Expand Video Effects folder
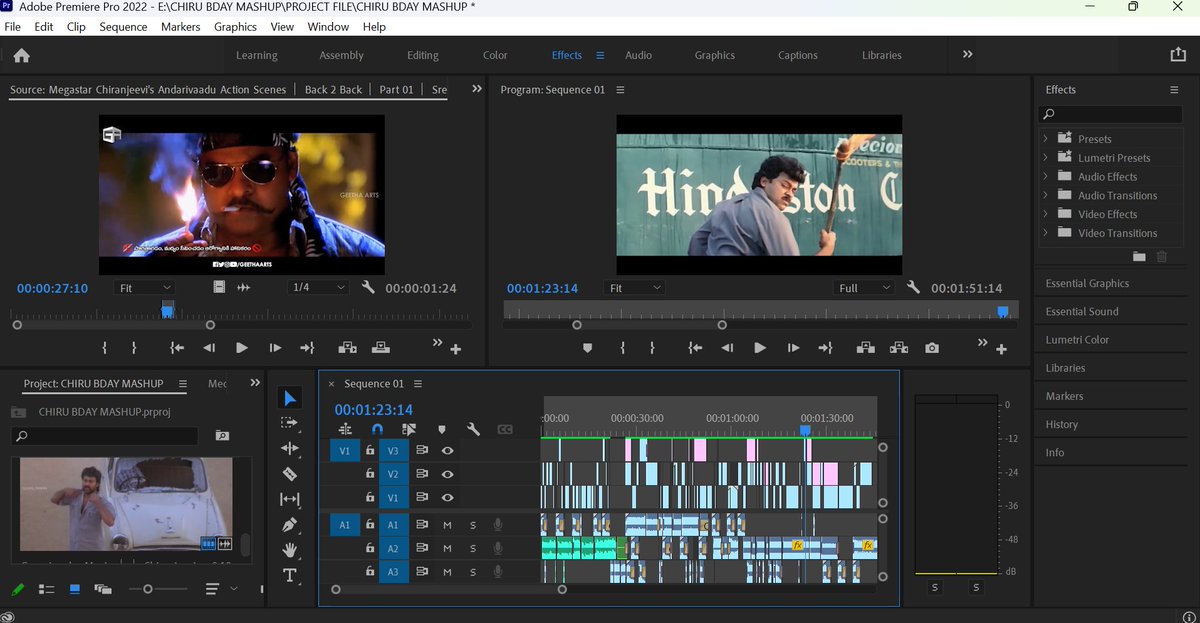The width and height of the screenshot is (1200, 623). point(1046,214)
